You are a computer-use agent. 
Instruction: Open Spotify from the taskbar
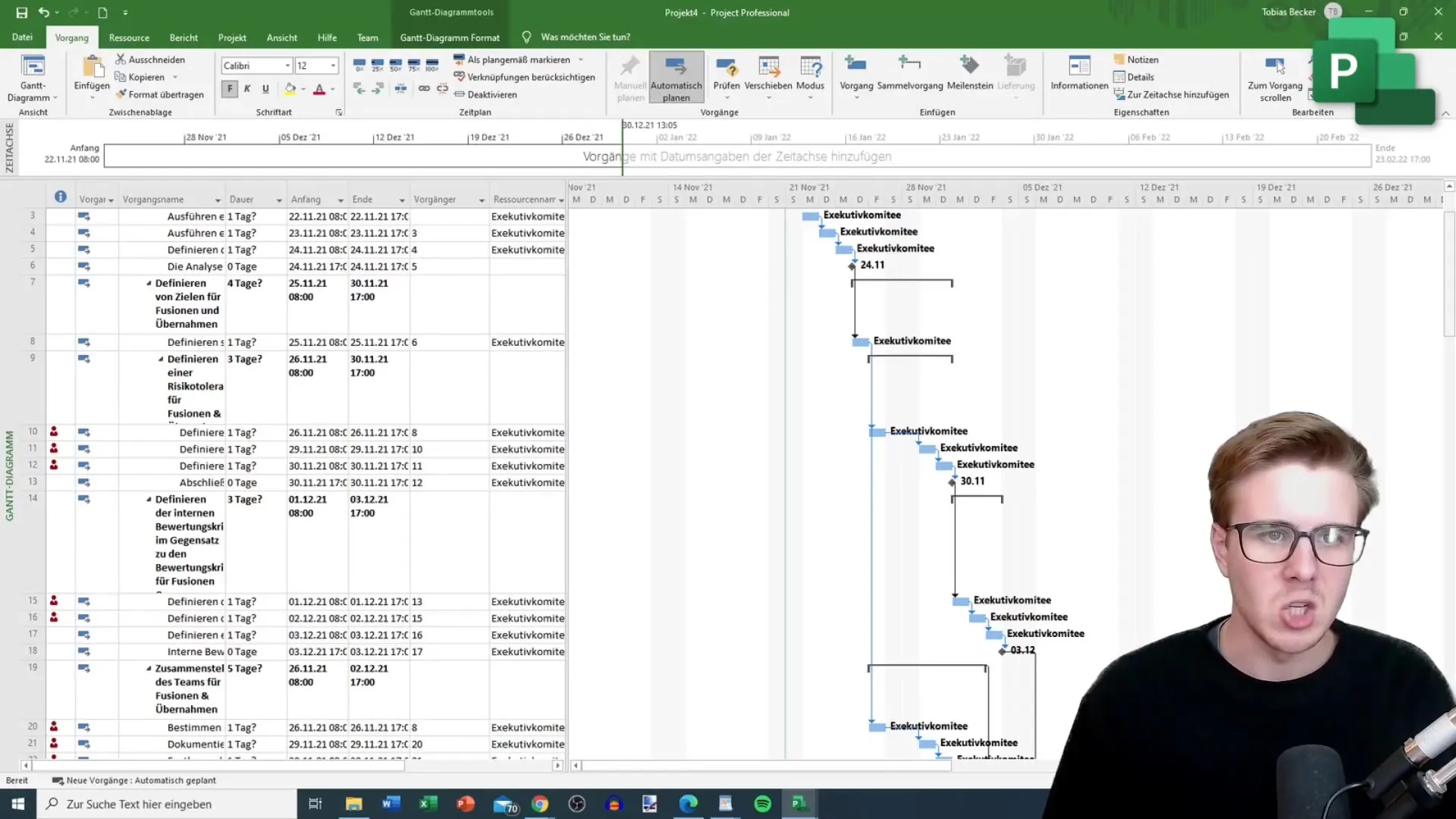click(x=763, y=804)
